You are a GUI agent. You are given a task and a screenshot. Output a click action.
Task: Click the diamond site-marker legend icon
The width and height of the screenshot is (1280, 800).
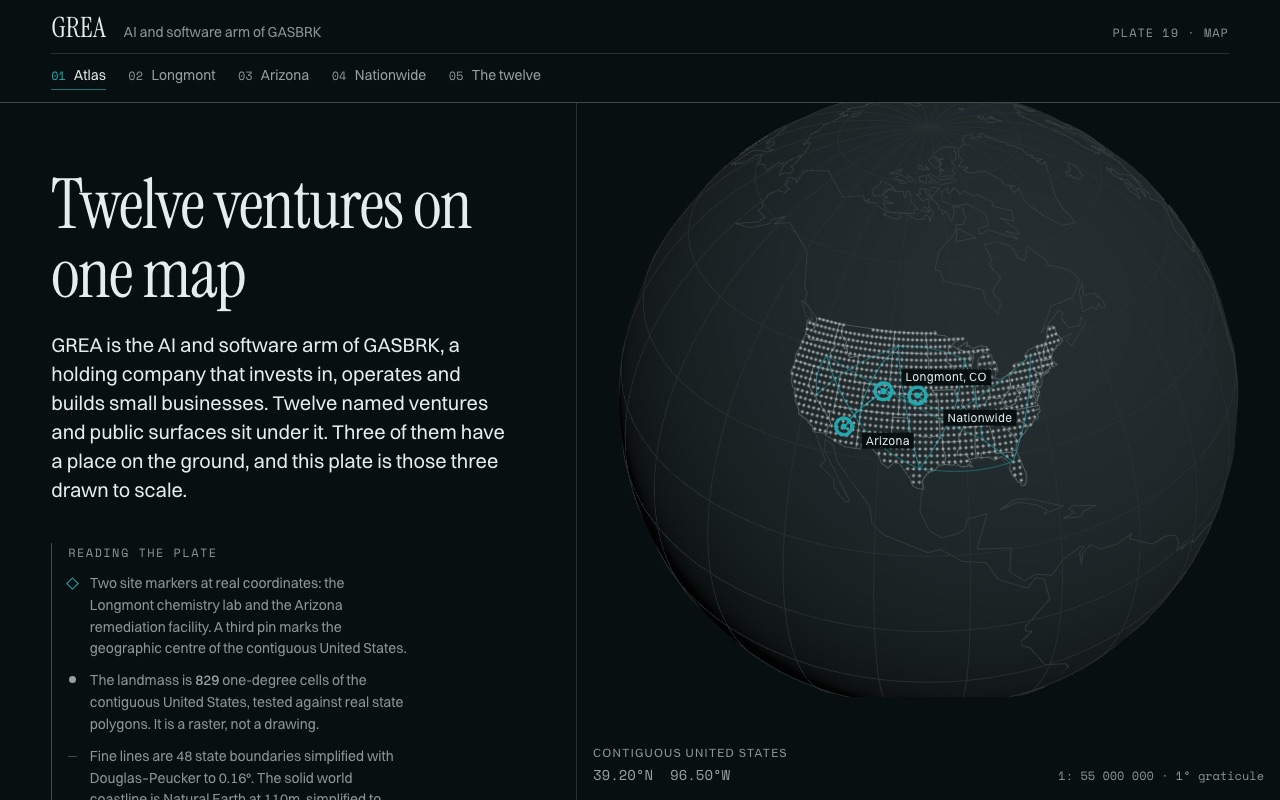click(x=72, y=583)
